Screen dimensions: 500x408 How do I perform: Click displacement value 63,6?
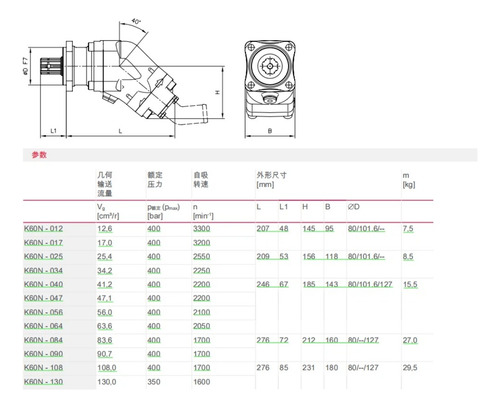[105, 326]
